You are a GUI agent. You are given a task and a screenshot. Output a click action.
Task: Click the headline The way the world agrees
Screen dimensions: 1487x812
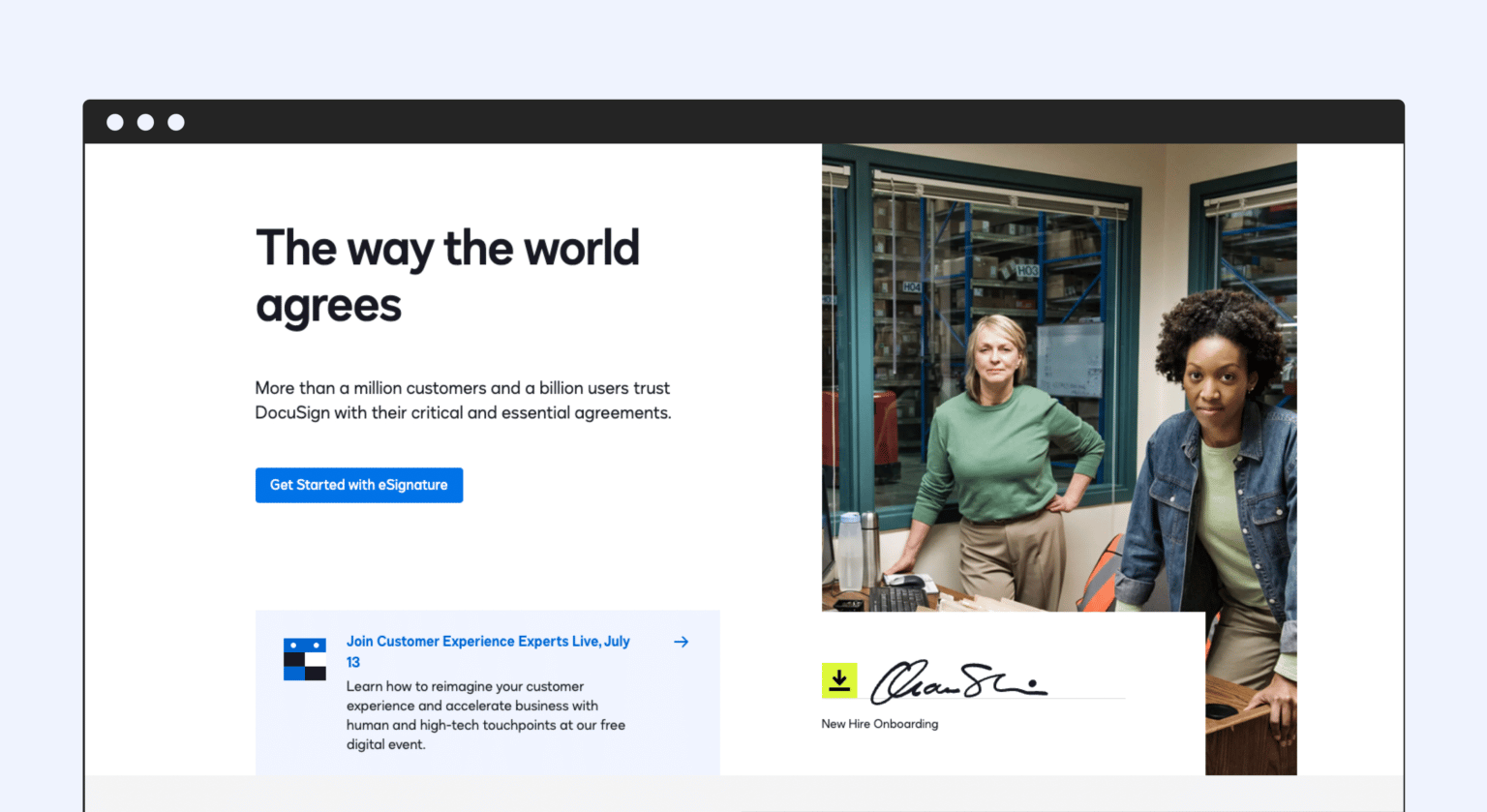tap(446, 276)
